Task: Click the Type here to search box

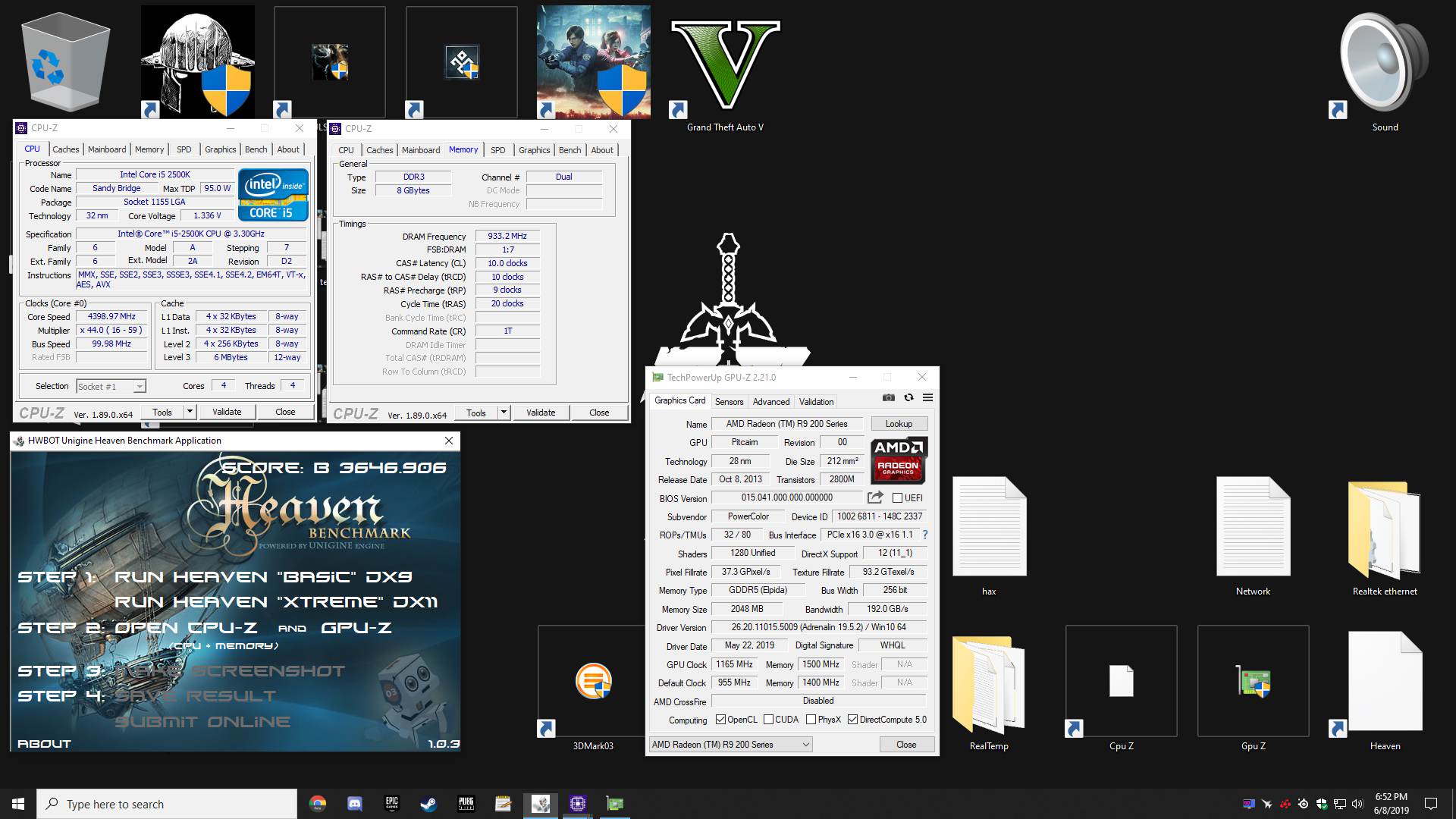Action: [x=167, y=804]
